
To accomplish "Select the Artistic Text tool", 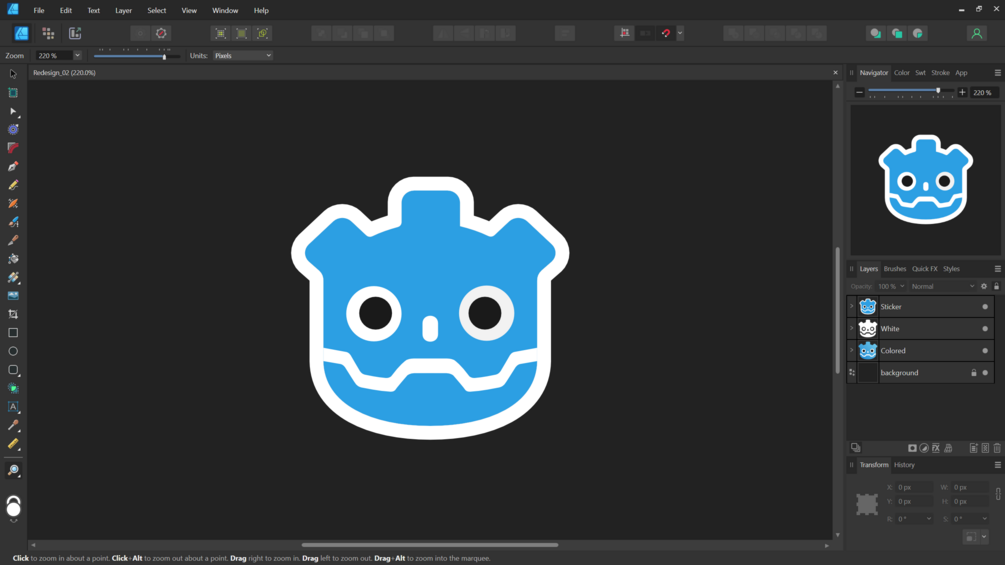I will [13, 407].
